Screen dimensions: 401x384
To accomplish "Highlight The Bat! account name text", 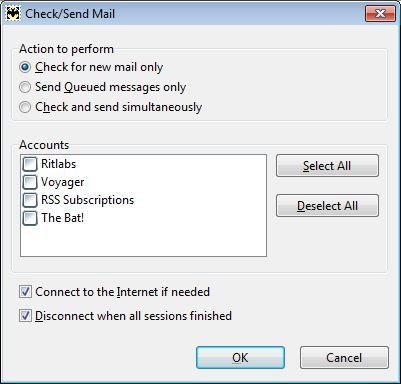I will tap(62, 218).
